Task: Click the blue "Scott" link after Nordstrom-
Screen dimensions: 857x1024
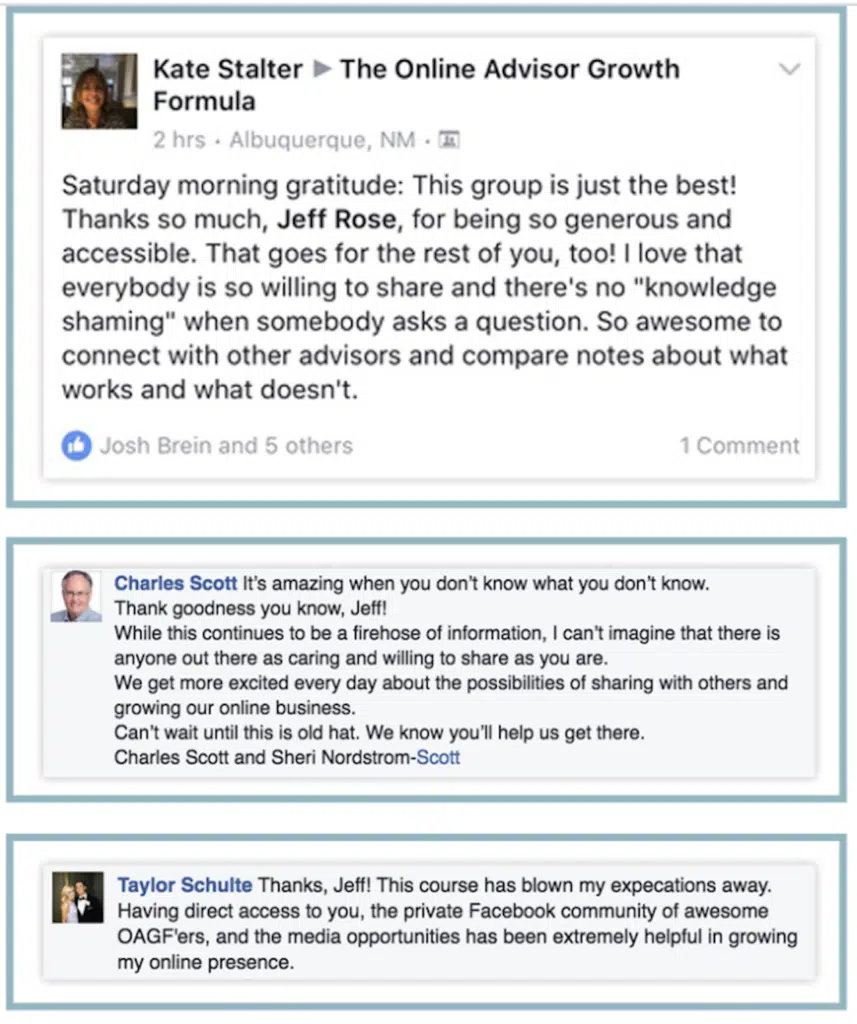Action: (438, 757)
